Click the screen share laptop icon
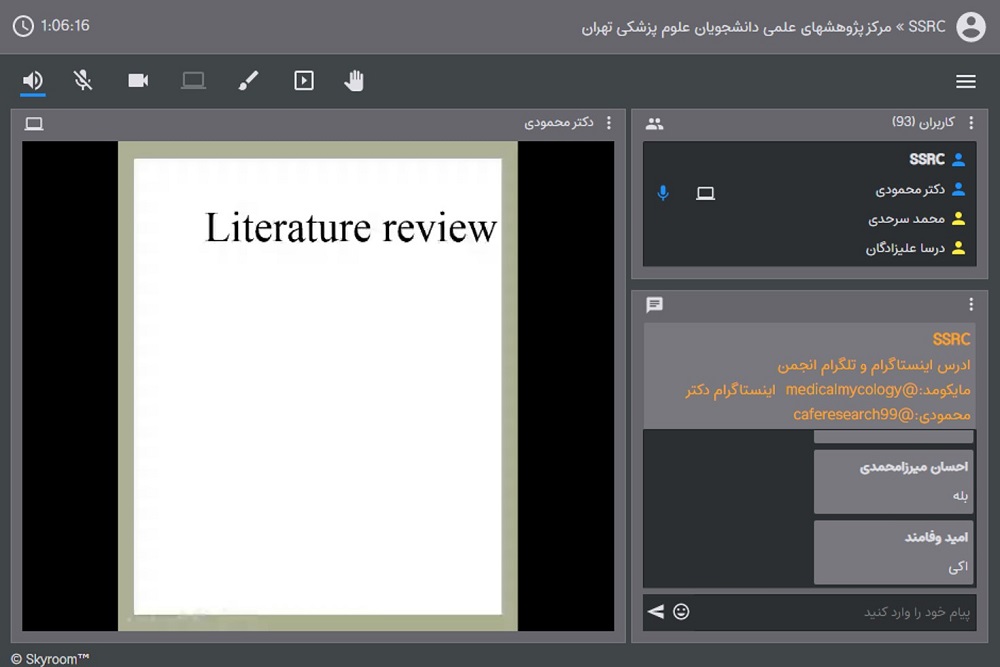 point(193,81)
